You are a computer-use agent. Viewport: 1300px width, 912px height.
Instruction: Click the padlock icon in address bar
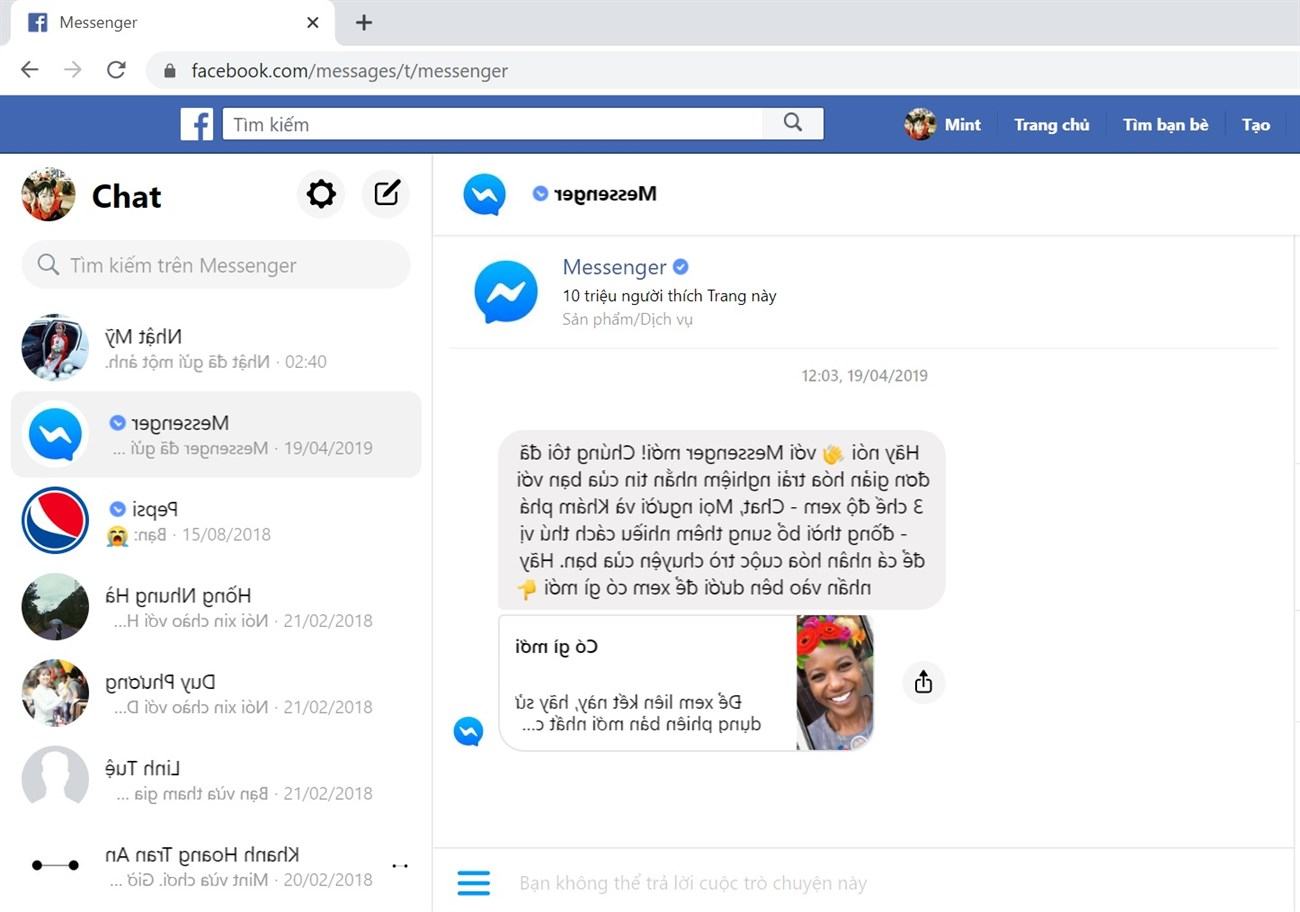click(170, 71)
